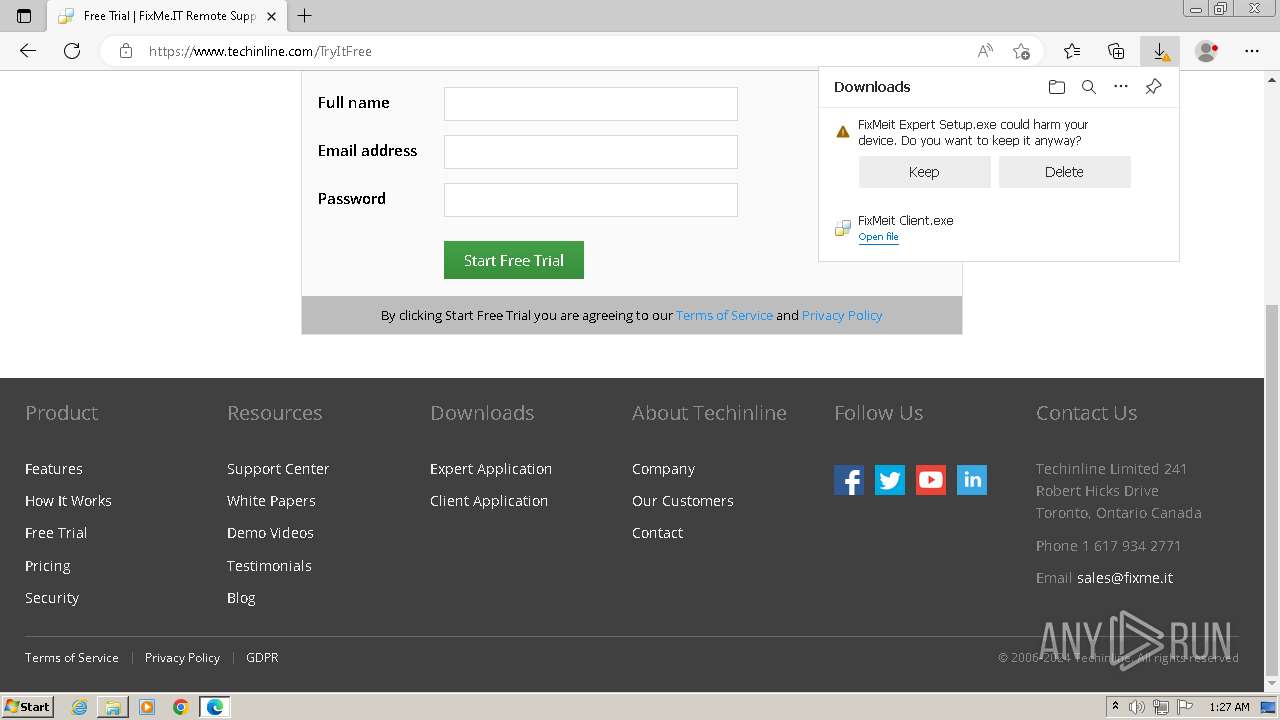The image size is (1280, 720).
Task: Open bottom footer Privacy Policy link
Action: (182, 658)
